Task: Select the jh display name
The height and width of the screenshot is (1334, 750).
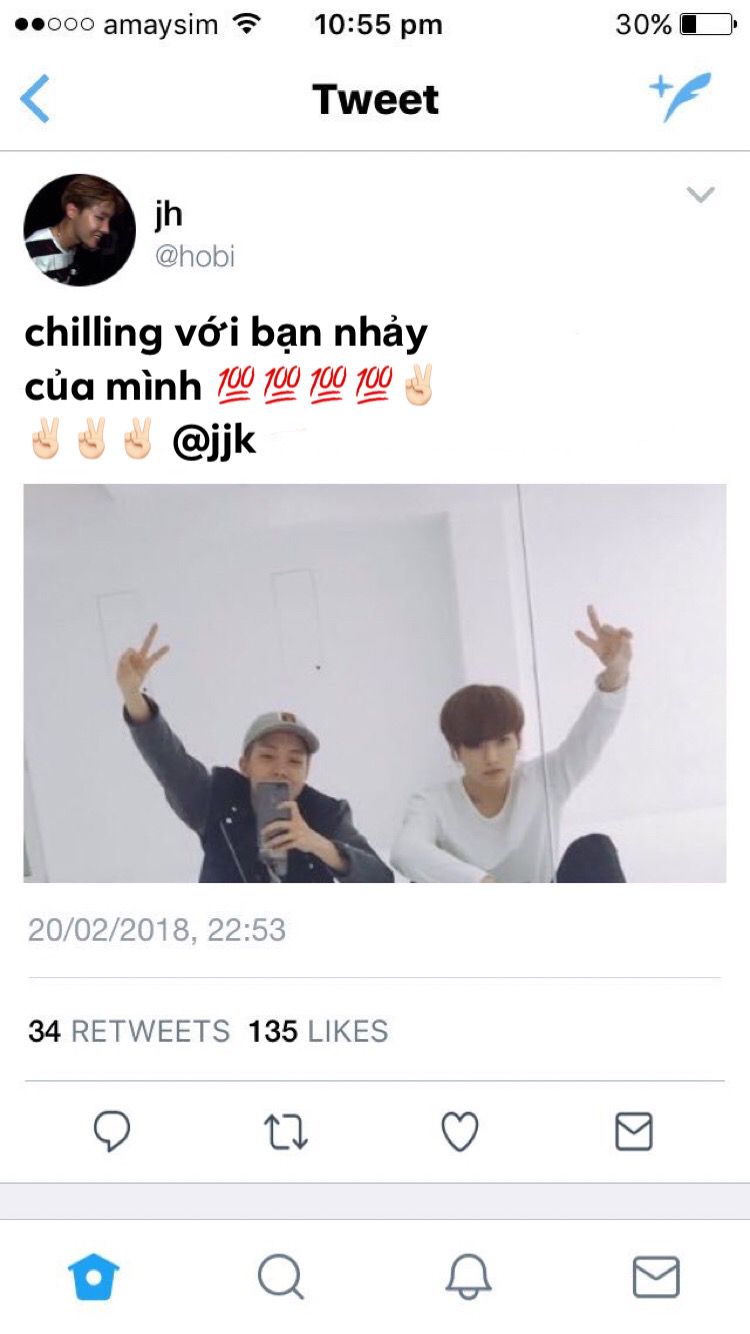Action: click(168, 214)
